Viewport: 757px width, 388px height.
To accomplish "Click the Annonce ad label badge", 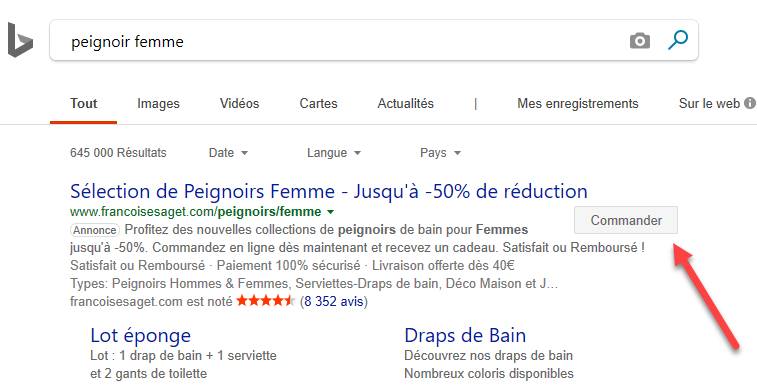I will point(95,230).
